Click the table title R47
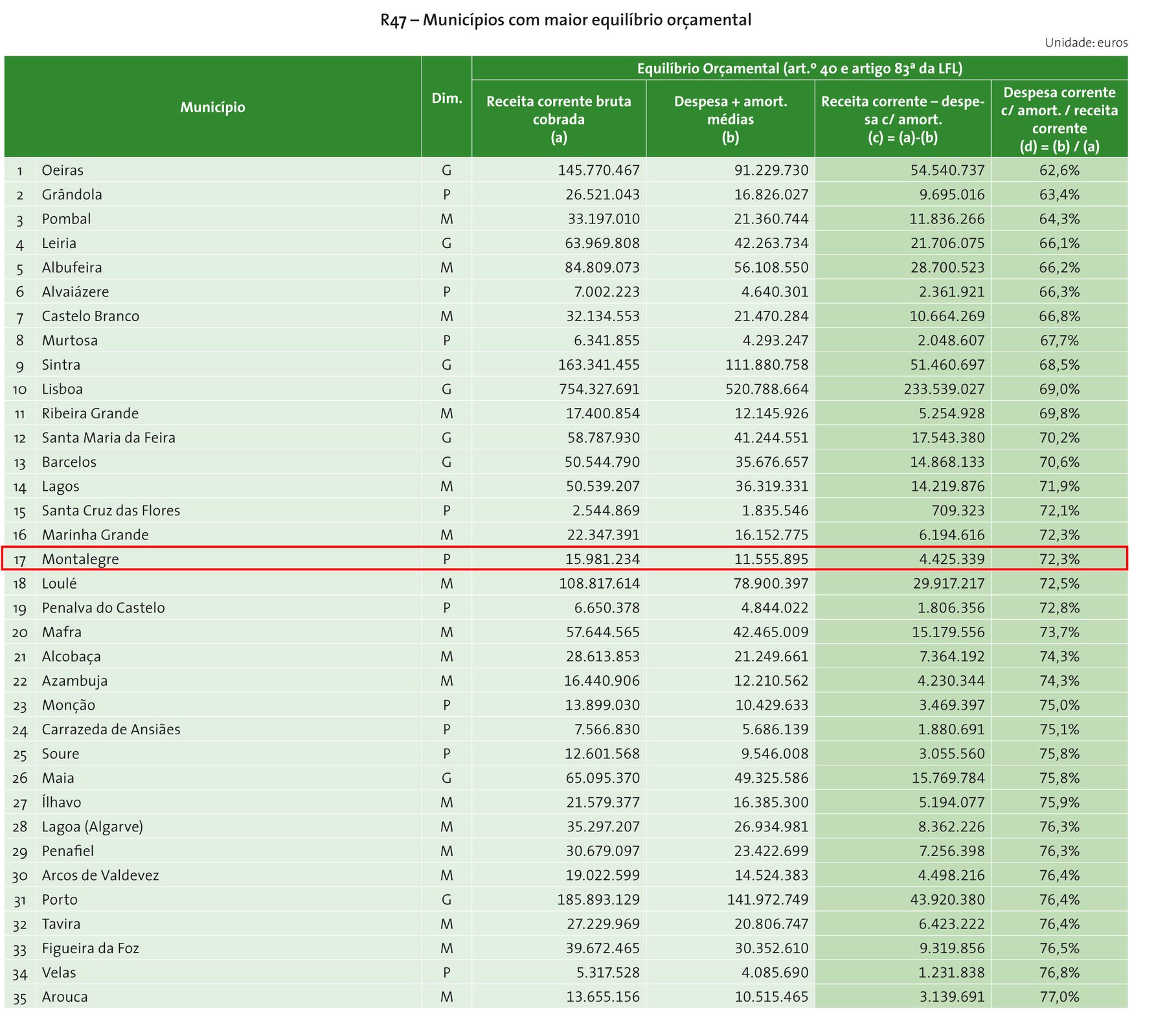This screenshot has width=1156, height=1036. [565, 20]
